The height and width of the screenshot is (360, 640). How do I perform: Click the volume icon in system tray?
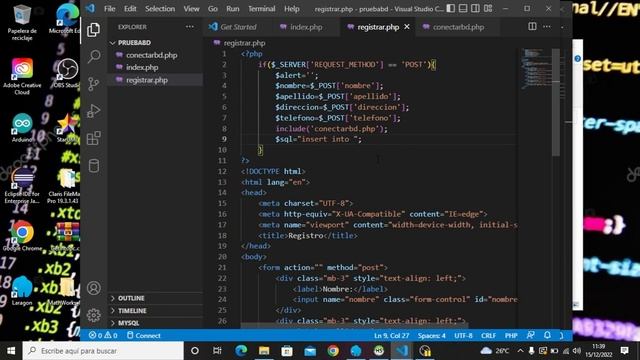[577, 351]
